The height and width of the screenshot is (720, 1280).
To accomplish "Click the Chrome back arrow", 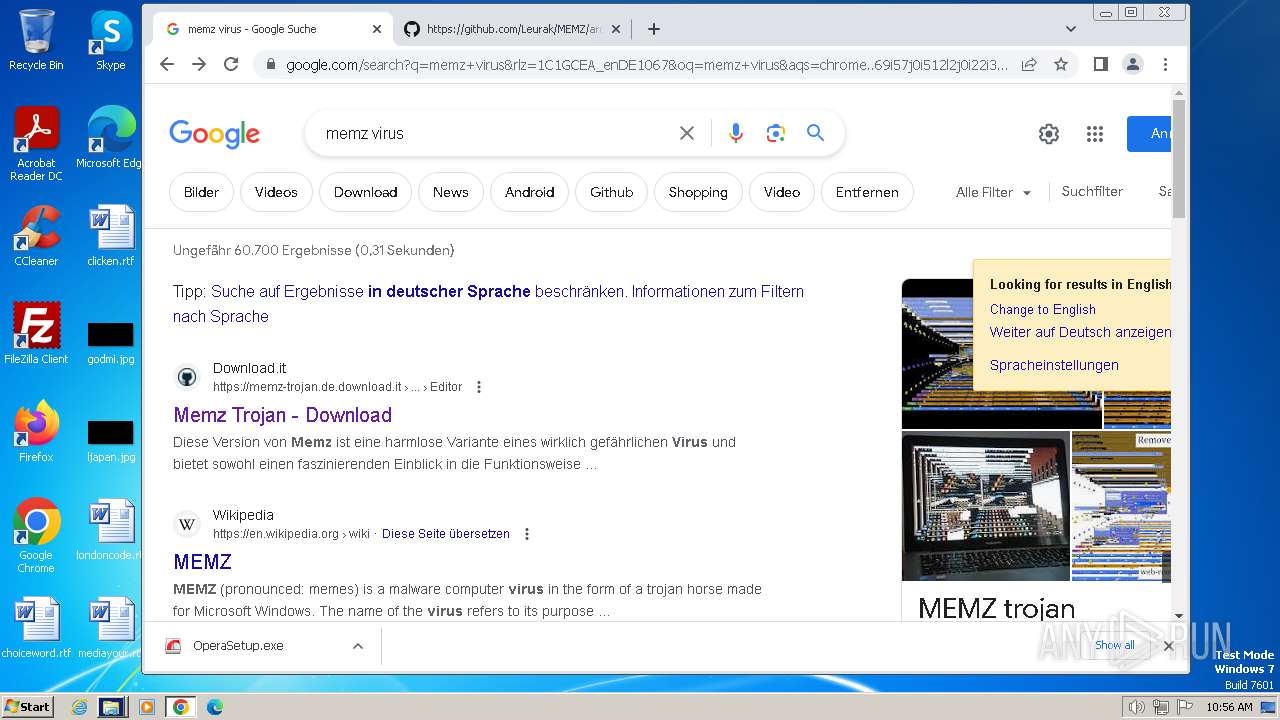I will coord(167,64).
